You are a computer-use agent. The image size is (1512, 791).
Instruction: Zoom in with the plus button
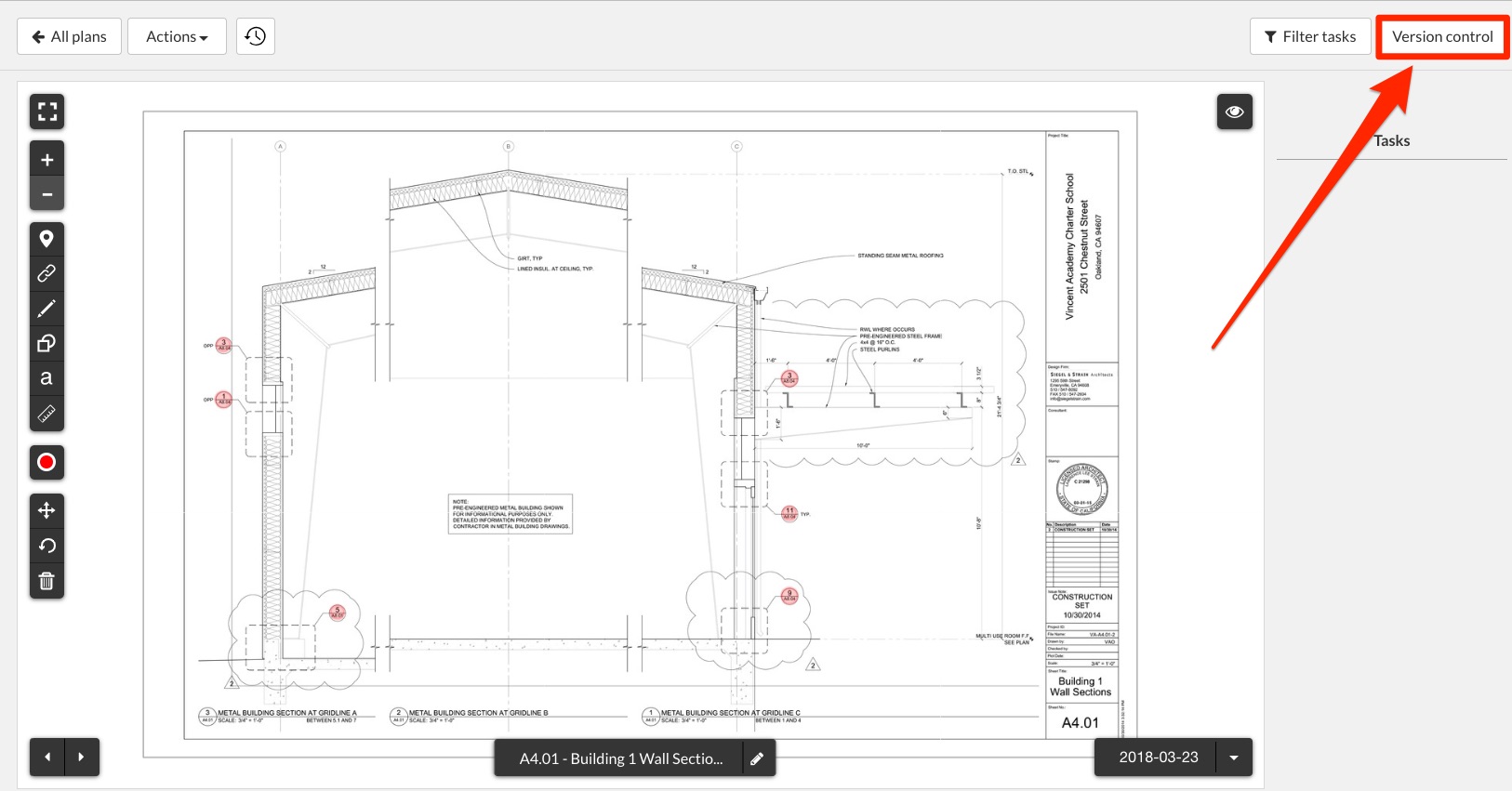(x=46, y=160)
